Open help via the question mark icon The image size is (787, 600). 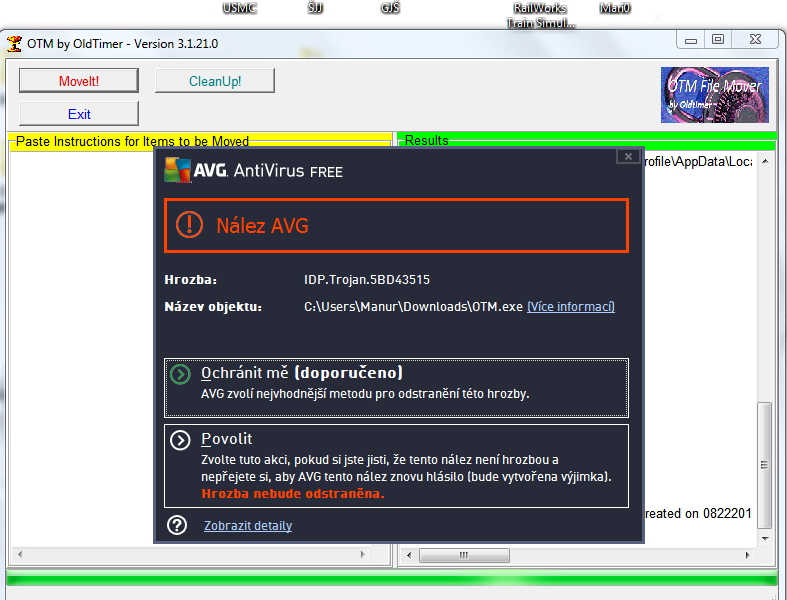point(177,525)
